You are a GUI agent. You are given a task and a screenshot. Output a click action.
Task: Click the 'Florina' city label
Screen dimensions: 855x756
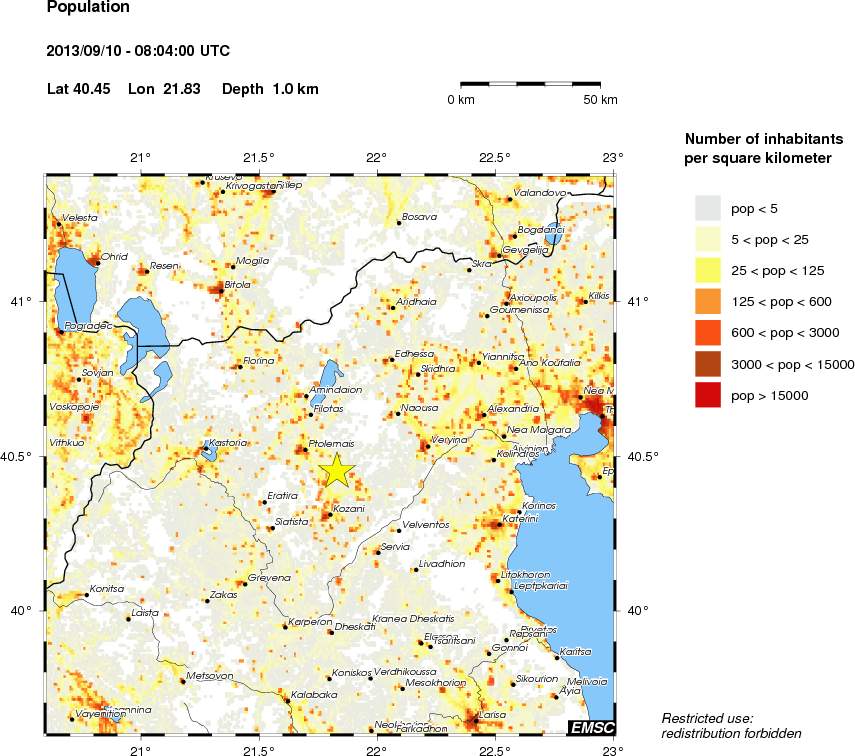tap(258, 361)
